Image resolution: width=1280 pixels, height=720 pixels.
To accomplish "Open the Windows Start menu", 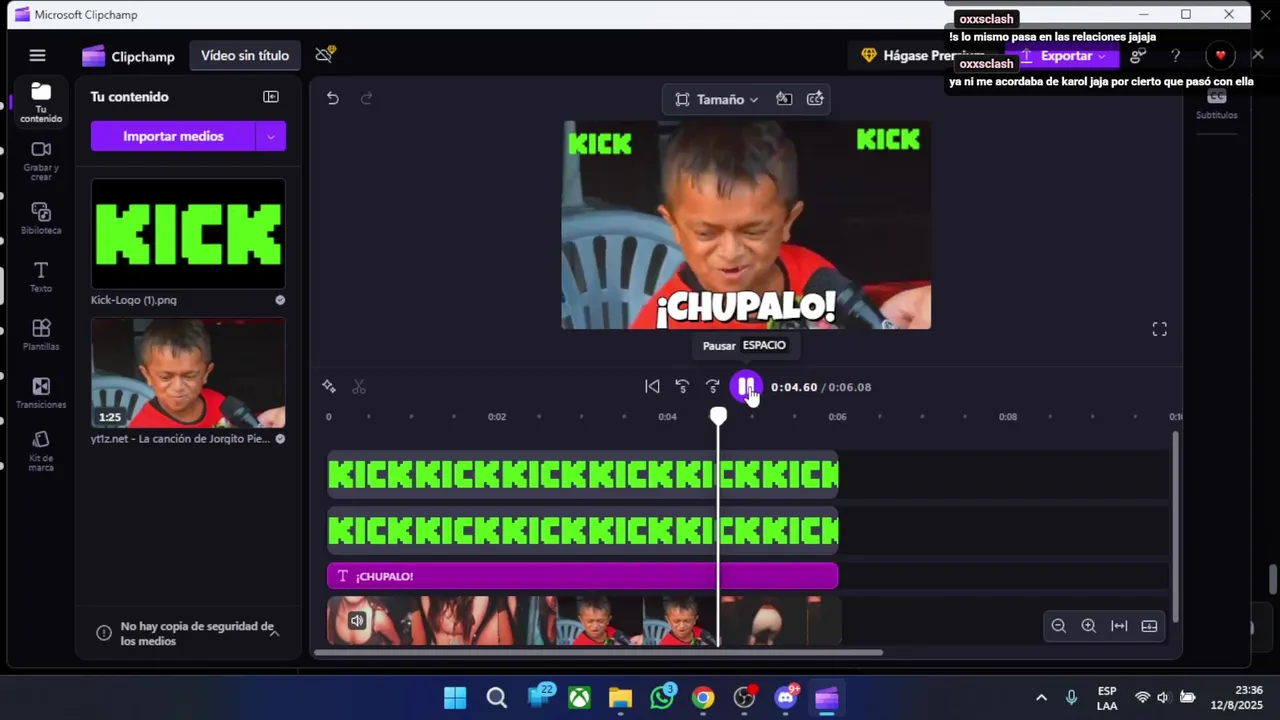I will click(455, 698).
